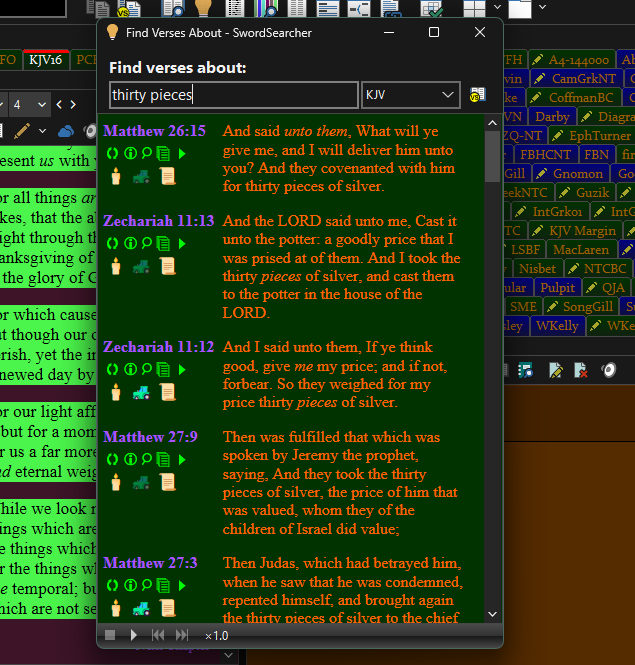Click the edit-note pencil icon in the commentary toolbar
Screen dimensions: 635x665
[555, 370]
